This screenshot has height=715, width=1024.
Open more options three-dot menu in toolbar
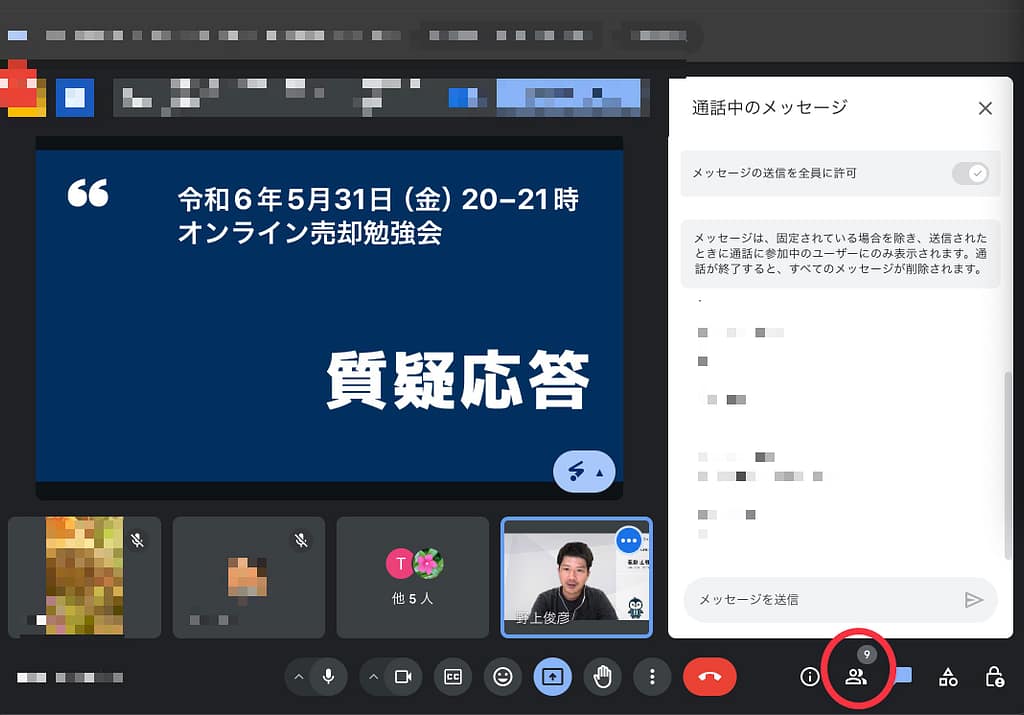click(652, 677)
